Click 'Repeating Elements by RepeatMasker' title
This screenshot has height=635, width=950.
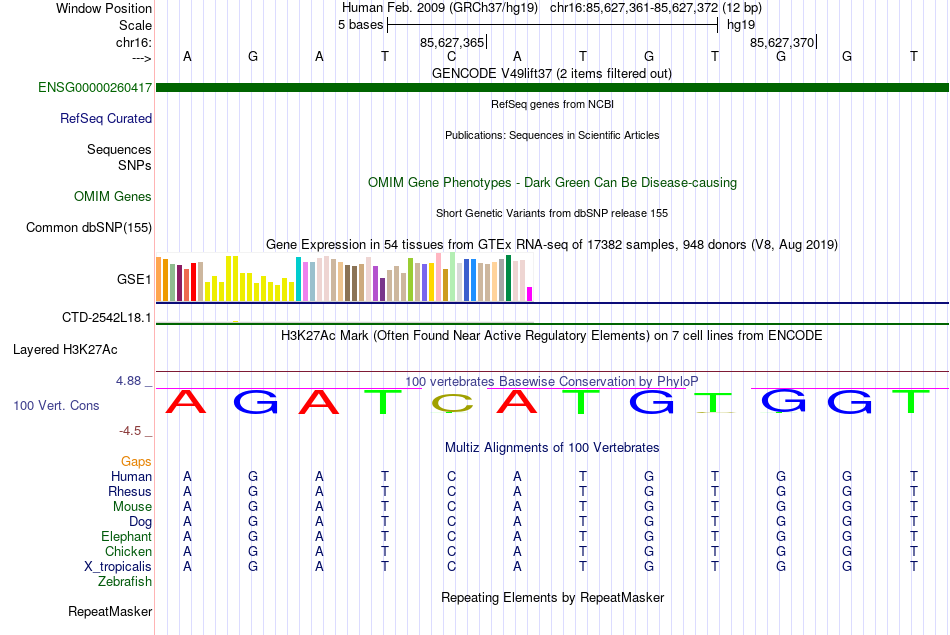[x=552, y=597]
